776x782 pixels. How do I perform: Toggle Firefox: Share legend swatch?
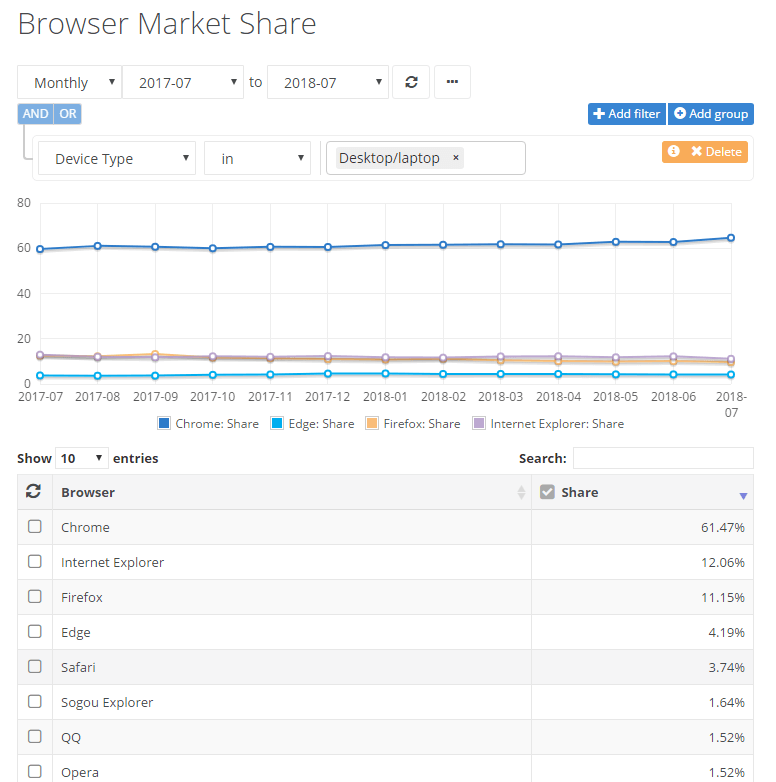(372, 423)
